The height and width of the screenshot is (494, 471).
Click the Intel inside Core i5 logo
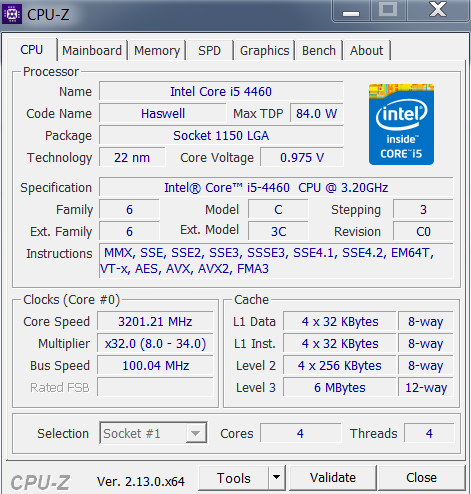tap(401, 124)
